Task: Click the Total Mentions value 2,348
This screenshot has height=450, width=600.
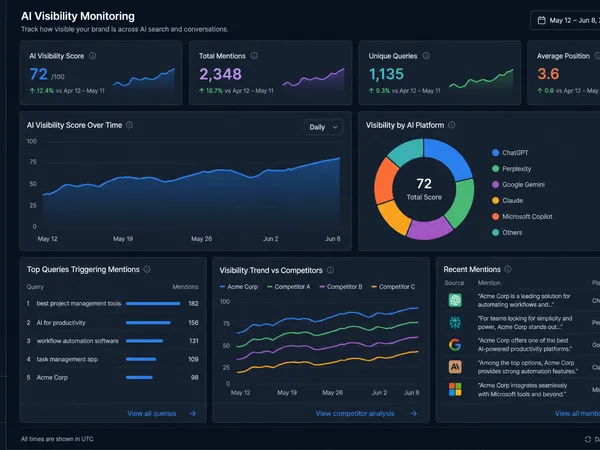Action: pyautogui.click(x=220, y=74)
